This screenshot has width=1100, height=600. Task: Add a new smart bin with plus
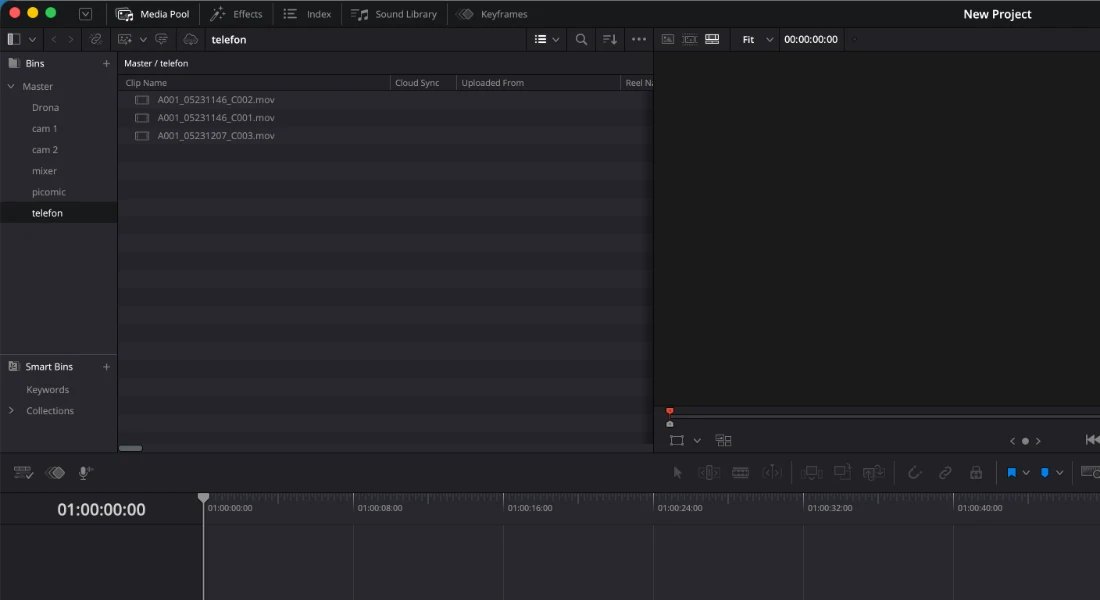pyautogui.click(x=106, y=366)
